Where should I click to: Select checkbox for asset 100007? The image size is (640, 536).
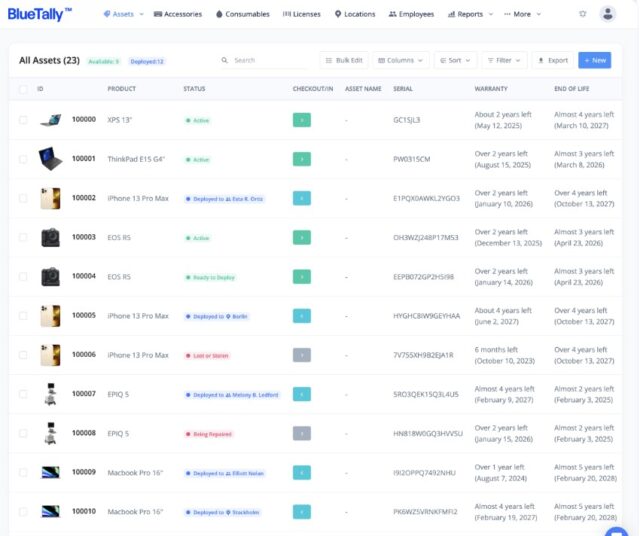(23, 394)
